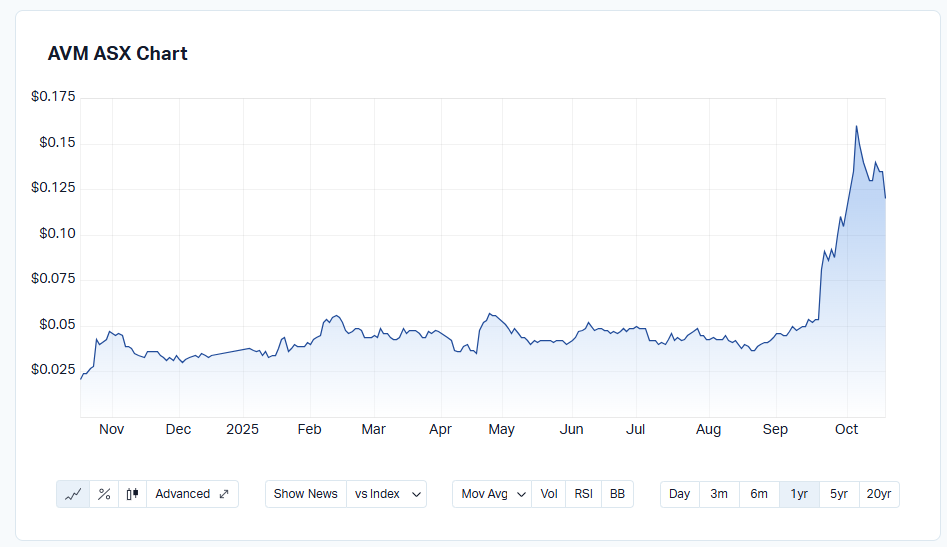This screenshot has height=547, width=947.
Task: Select the 1yr time range
Action: (x=799, y=494)
